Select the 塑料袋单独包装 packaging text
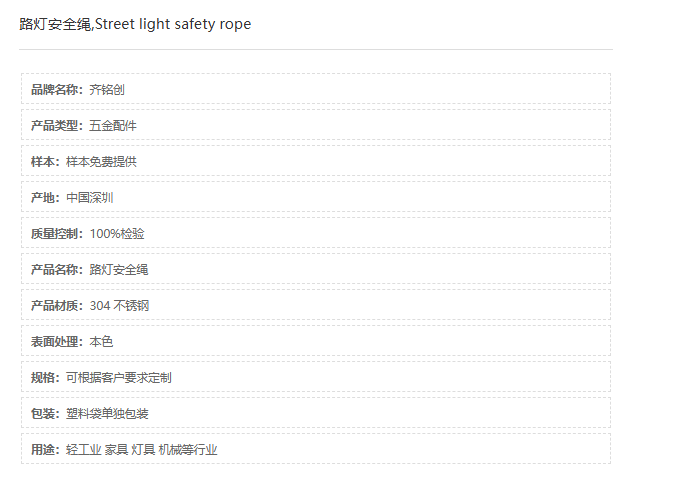Screen dimensions: 684x488 pyautogui.click(x=107, y=414)
